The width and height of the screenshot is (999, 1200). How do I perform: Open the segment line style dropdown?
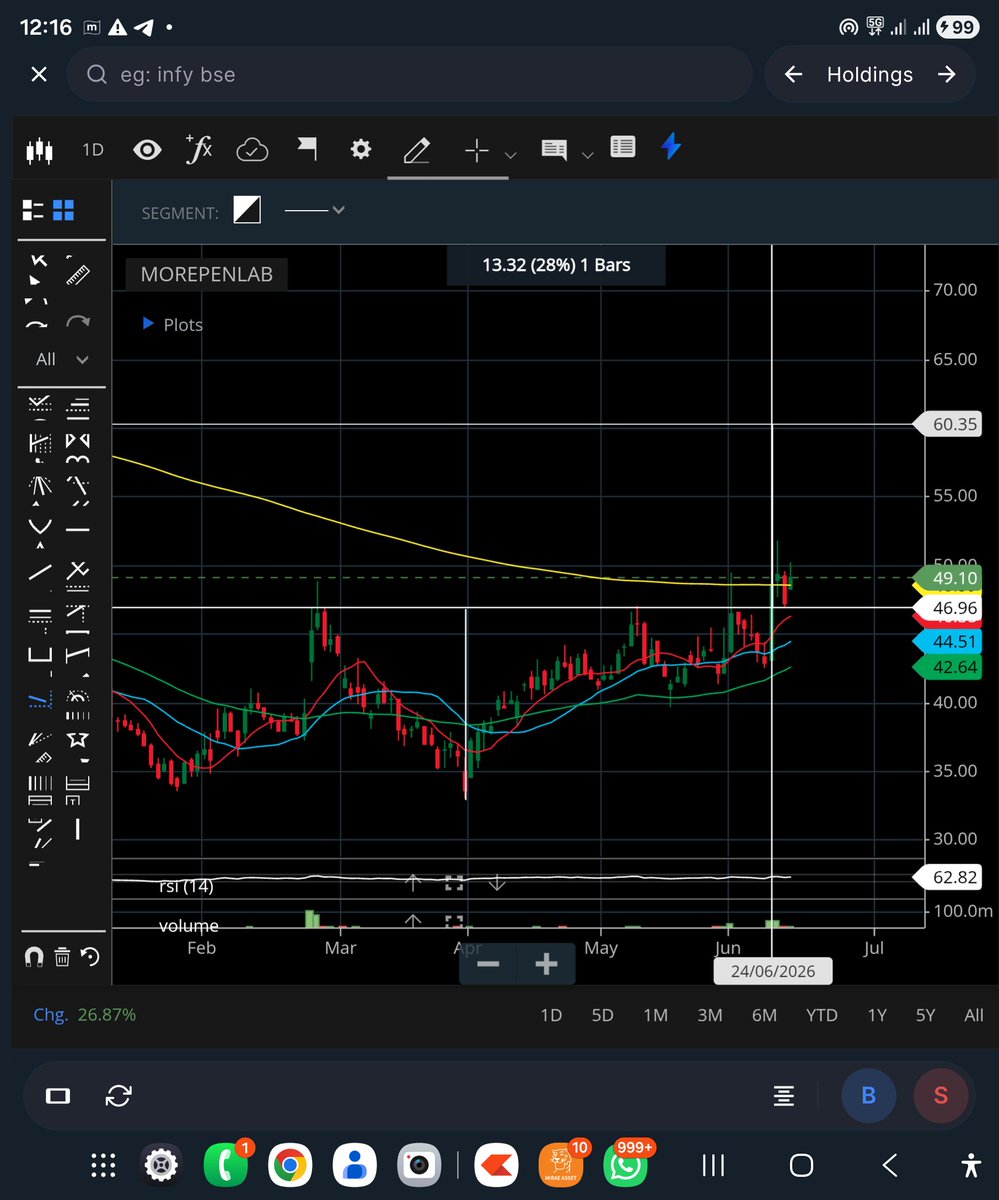point(314,210)
